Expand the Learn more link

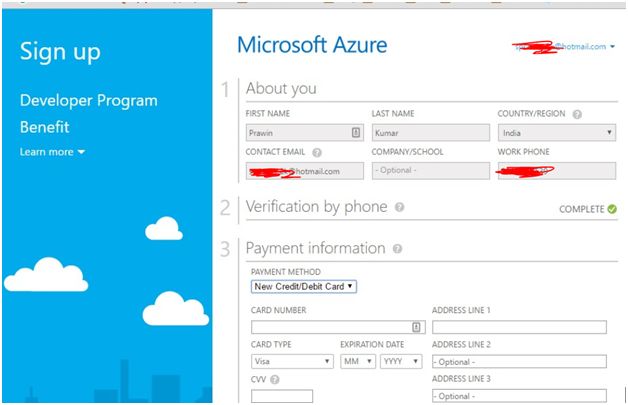click(52, 152)
